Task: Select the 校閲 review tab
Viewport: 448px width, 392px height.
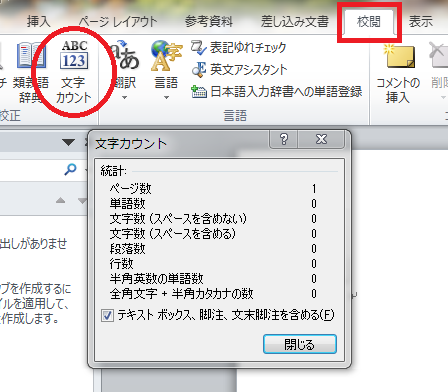Action: click(x=369, y=22)
